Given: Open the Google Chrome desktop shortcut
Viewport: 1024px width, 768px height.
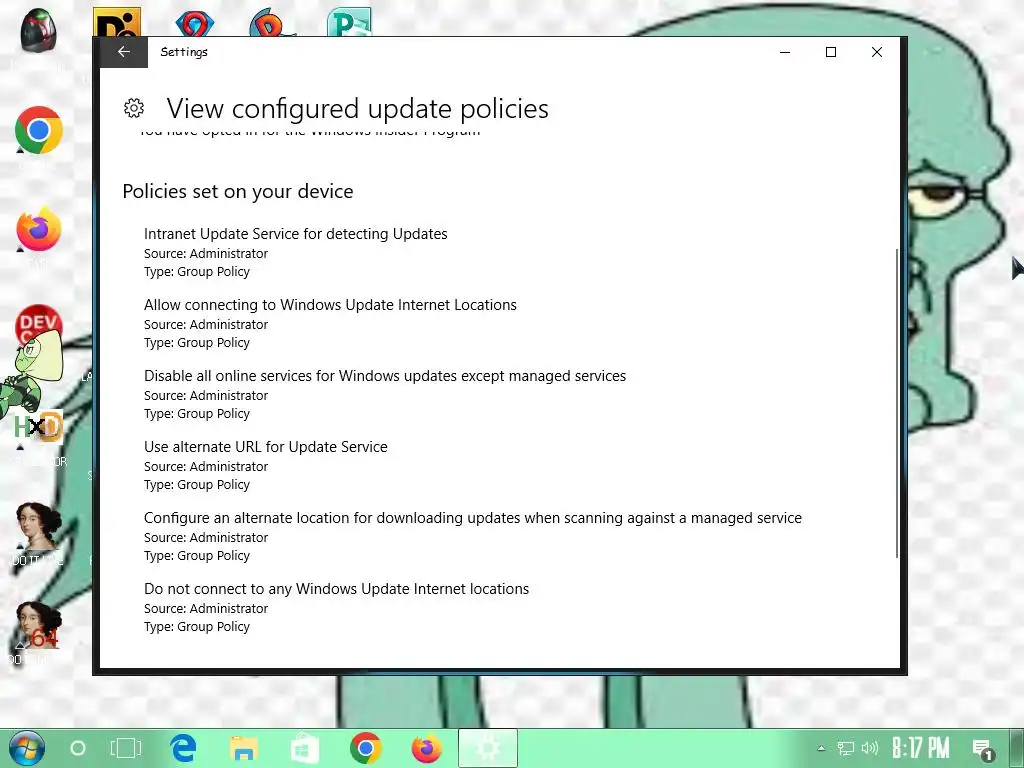Looking at the screenshot, I should (x=39, y=130).
